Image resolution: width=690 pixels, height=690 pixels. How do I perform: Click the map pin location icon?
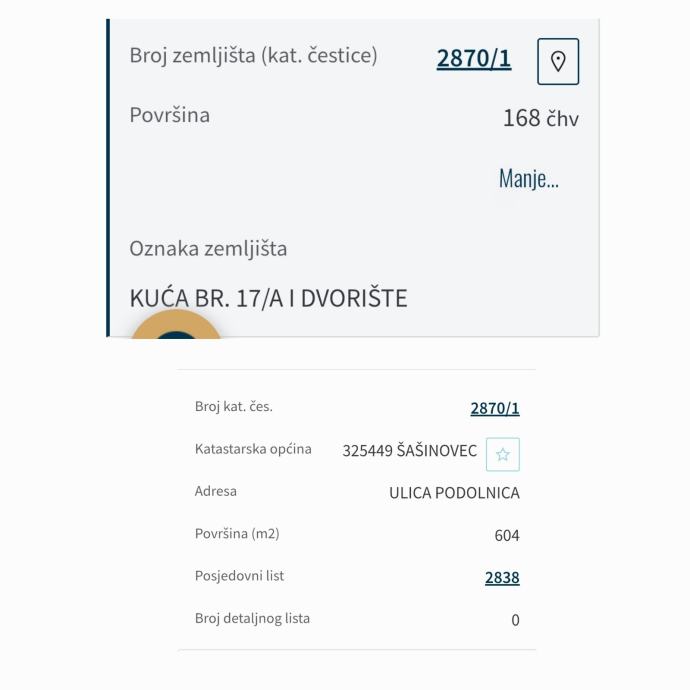tap(558, 61)
